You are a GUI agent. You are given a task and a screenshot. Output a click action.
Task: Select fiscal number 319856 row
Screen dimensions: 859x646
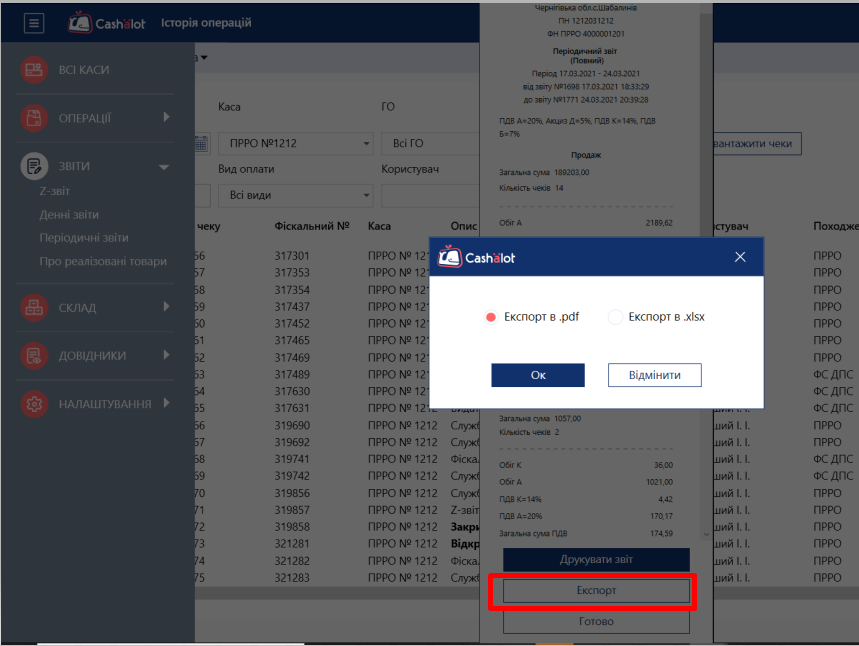tap(292, 493)
